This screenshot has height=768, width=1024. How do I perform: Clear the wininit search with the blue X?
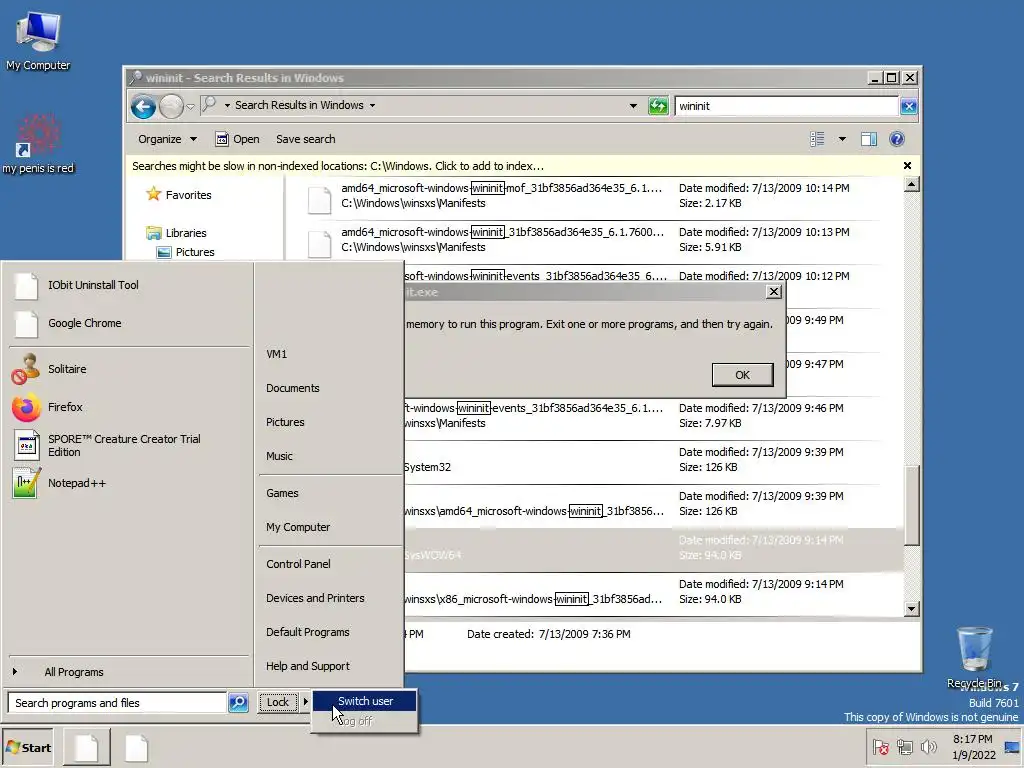908,106
